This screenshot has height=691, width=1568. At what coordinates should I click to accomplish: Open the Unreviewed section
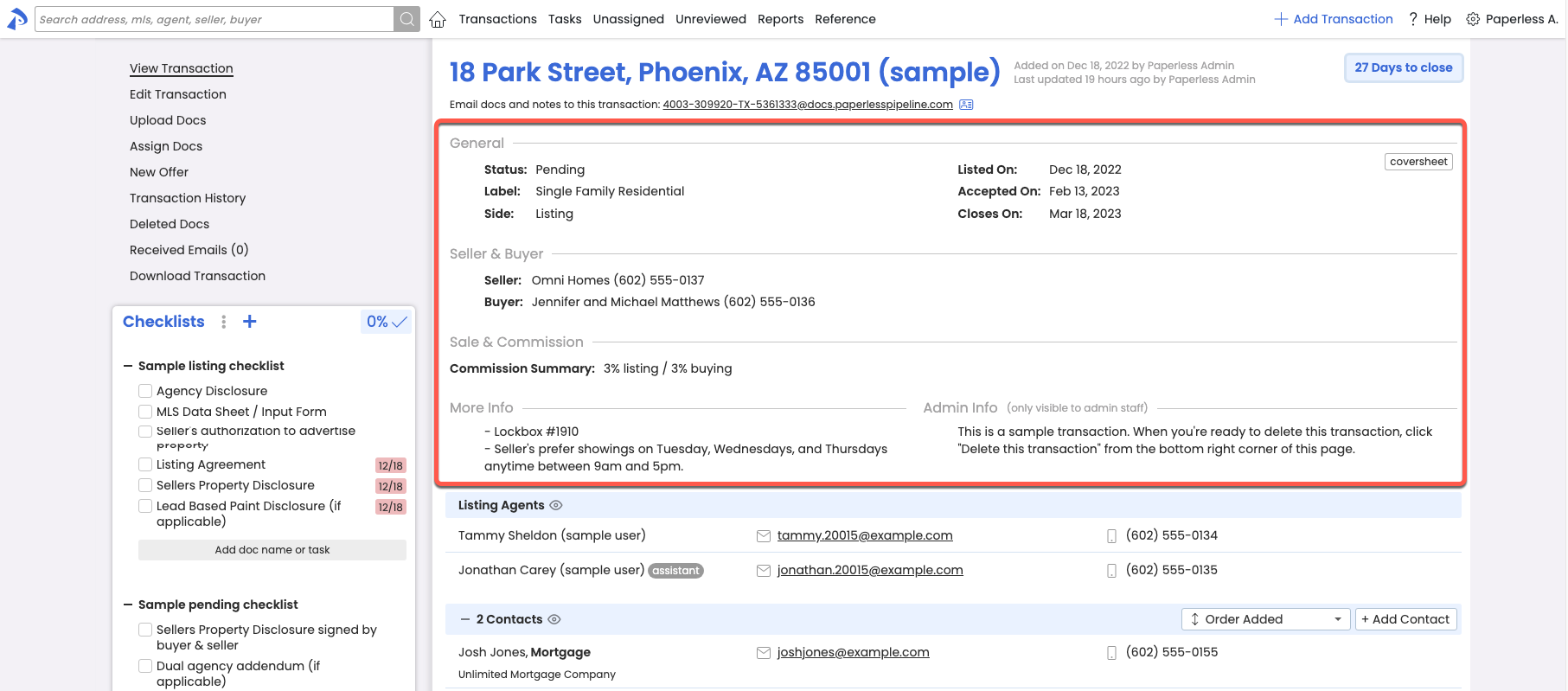coord(711,19)
